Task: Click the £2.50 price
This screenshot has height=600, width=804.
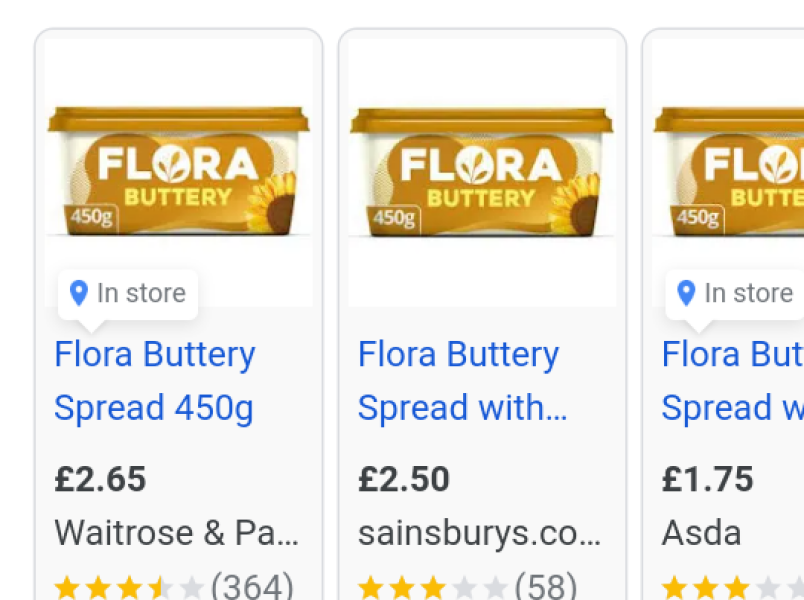Action: click(404, 479)
